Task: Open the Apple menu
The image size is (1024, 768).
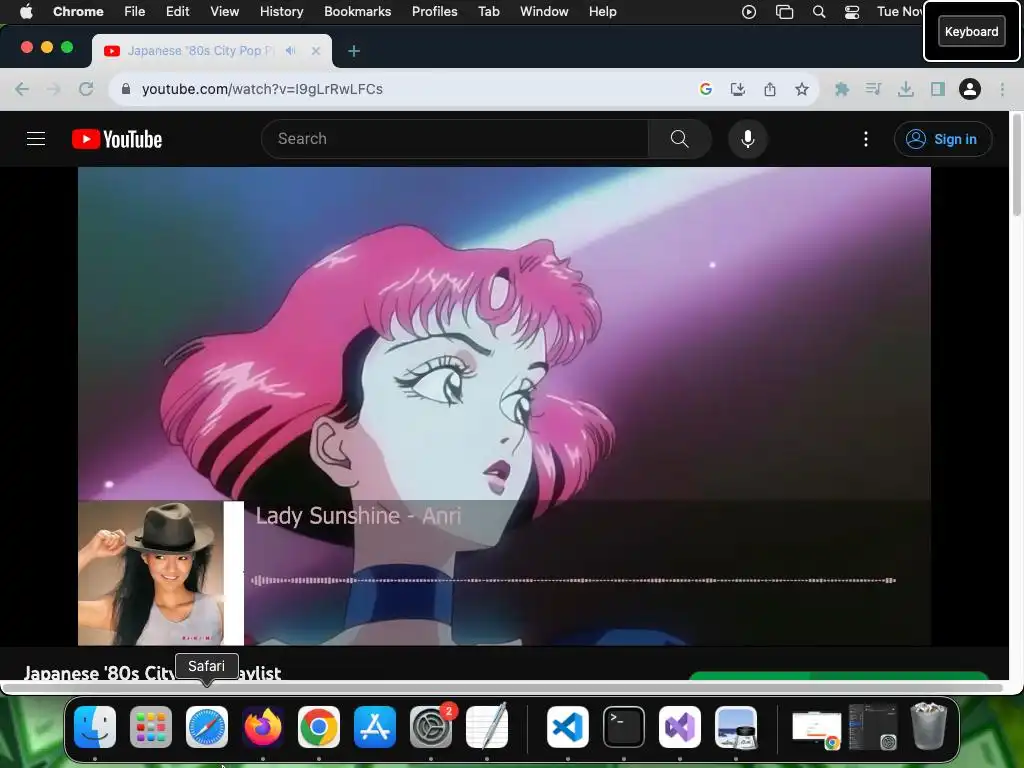Action: (x=26, y=11)
